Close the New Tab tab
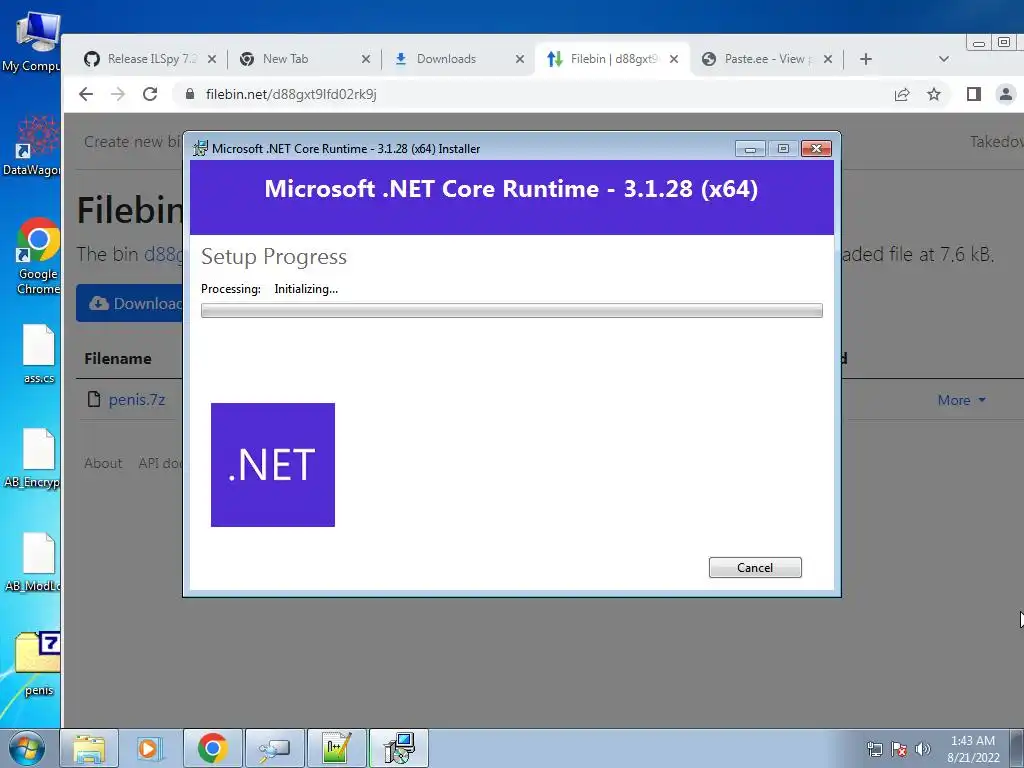This screenshot has height=768, width=1024. click(x=366, y=59)
